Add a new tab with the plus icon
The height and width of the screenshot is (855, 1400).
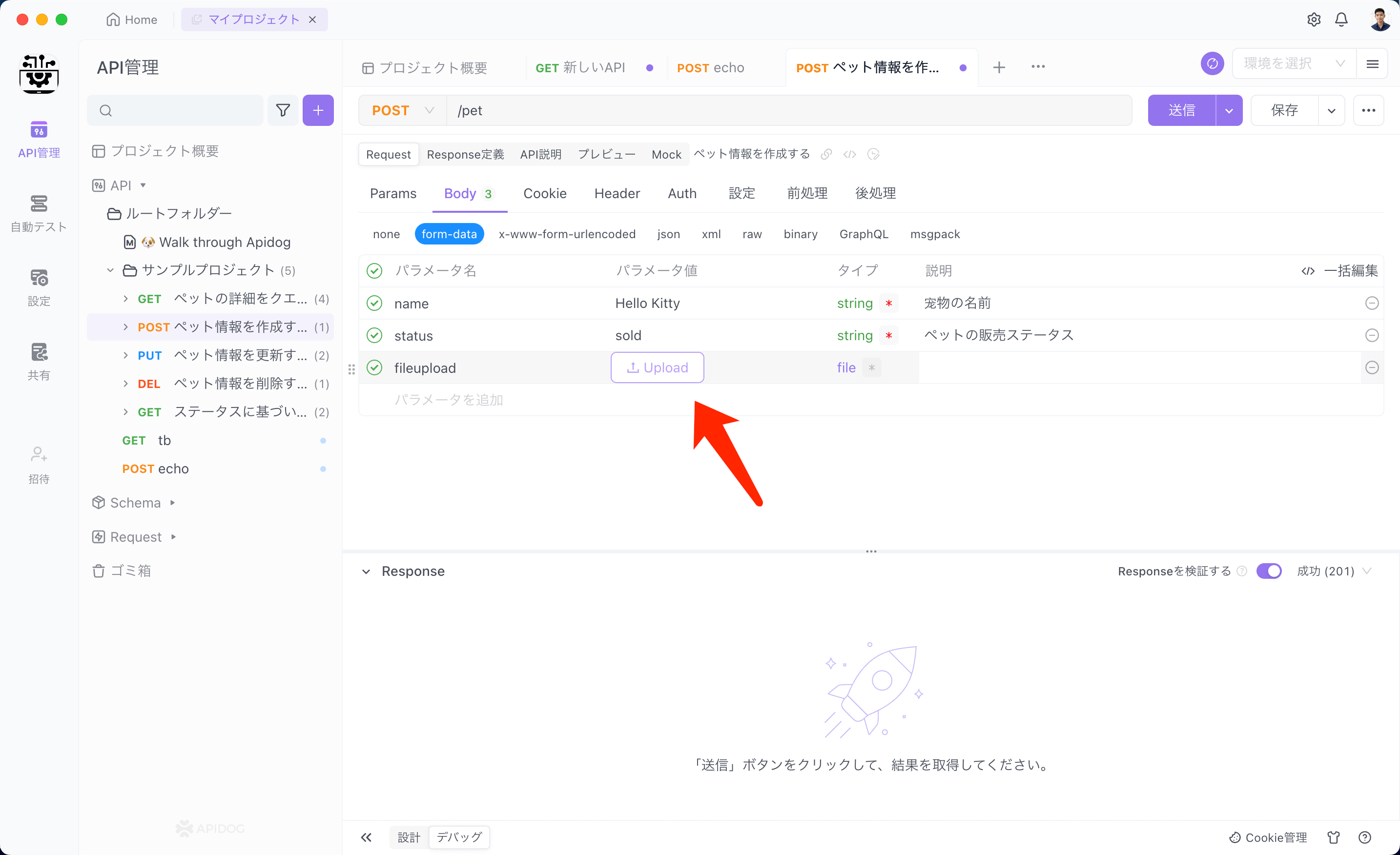point(999,67)
